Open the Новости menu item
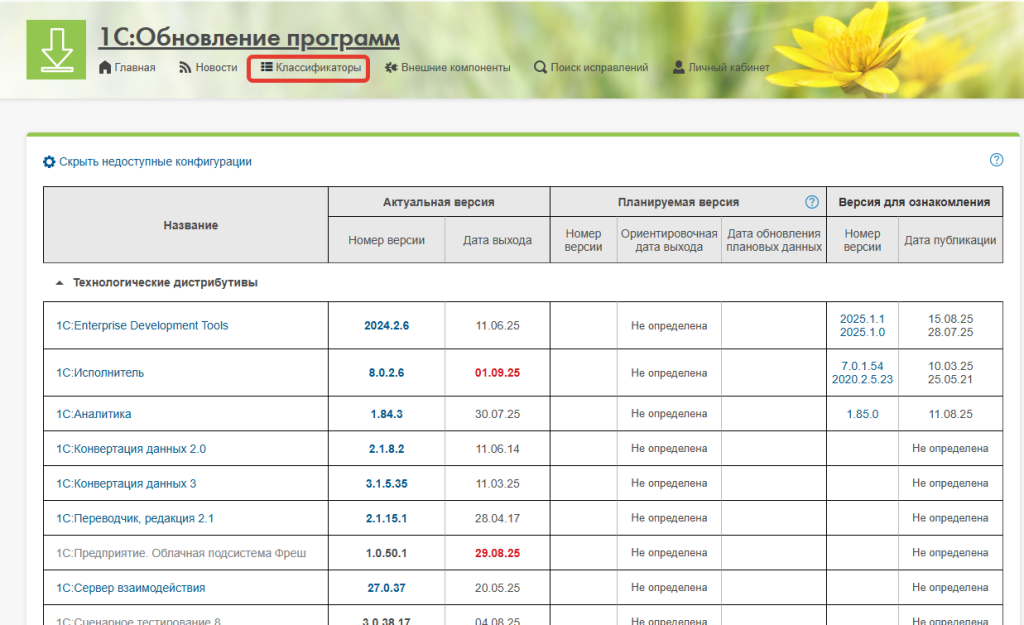Screen dimensions: 1024x625 click(x=216, y=68)
